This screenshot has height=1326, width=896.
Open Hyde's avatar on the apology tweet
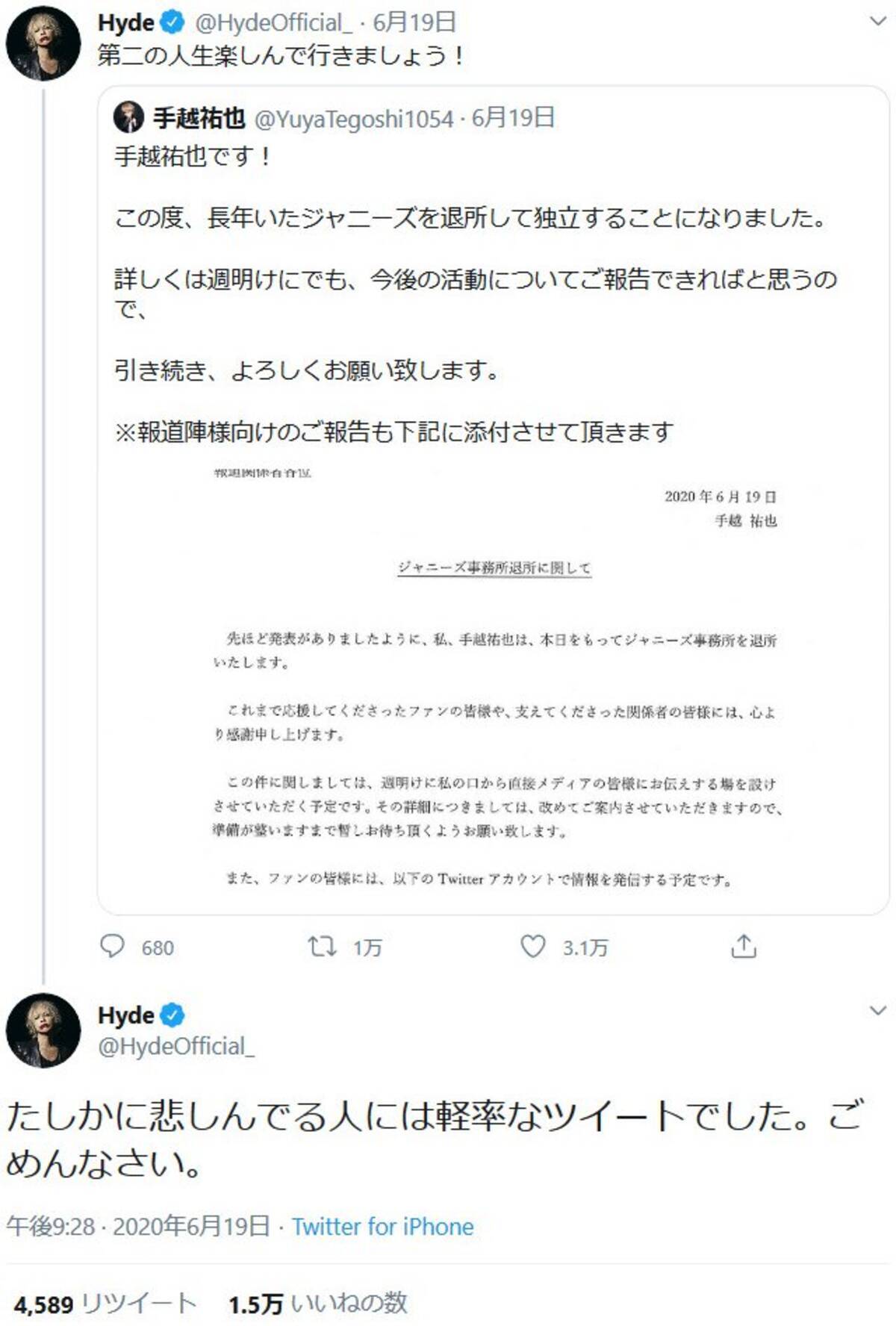tap(43, 1031)
